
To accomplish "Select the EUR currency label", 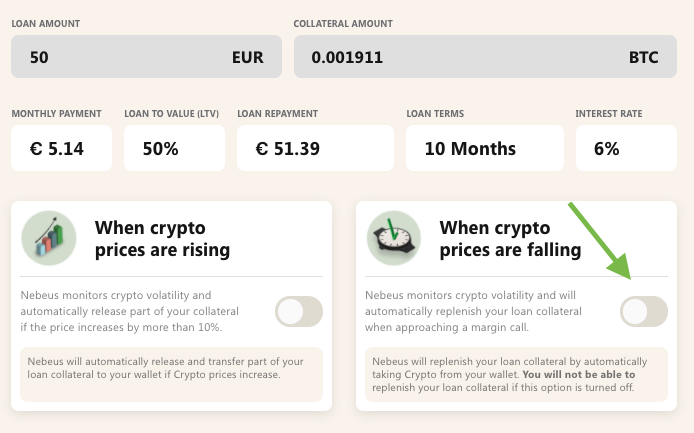I will tap(247, 57).
